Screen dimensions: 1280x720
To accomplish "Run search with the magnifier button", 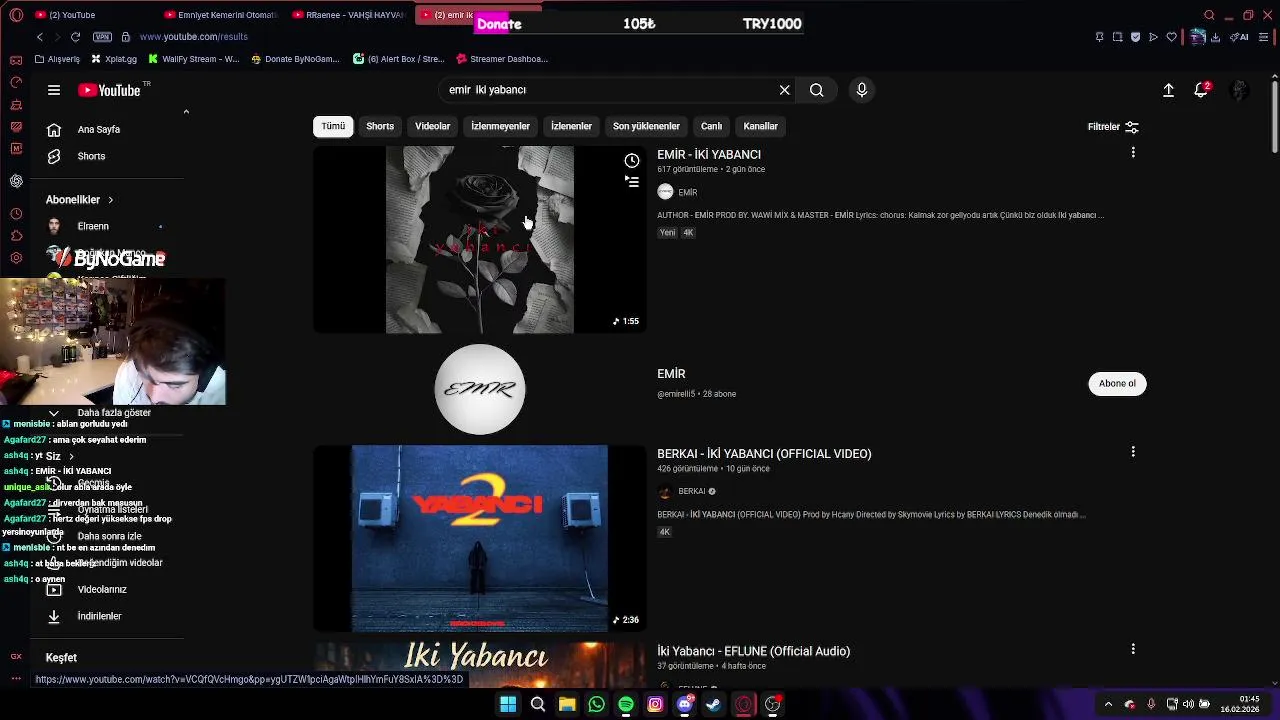I will [x=817, y=90].
